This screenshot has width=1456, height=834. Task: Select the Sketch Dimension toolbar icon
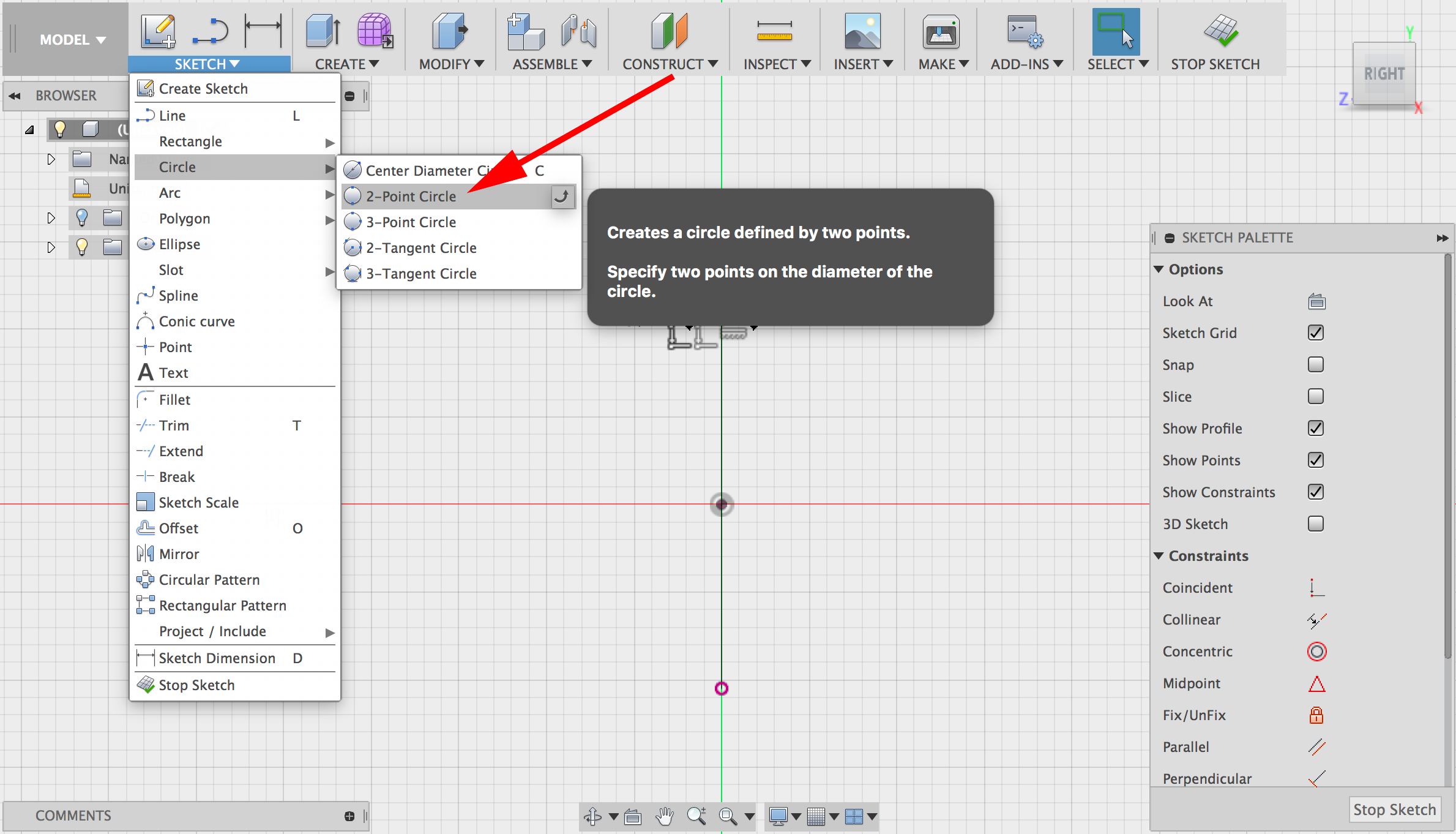(x=263, y=31)
